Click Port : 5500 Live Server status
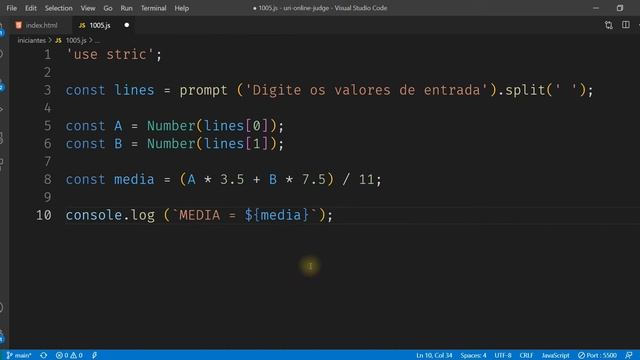The width and height of the screenshot is (640, 360). (597, 355)
